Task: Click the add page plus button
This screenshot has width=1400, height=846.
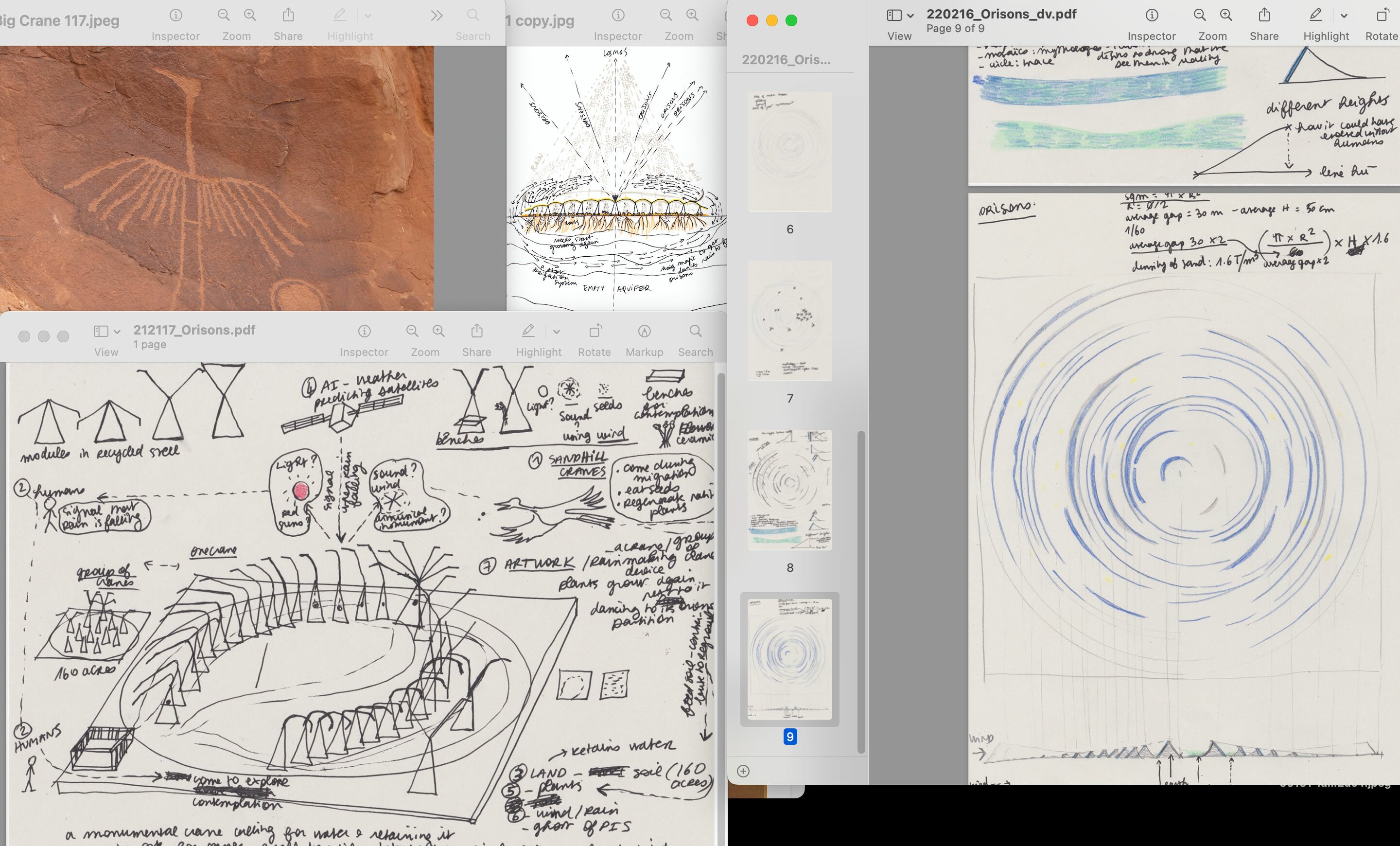Action: coord(743,771)
